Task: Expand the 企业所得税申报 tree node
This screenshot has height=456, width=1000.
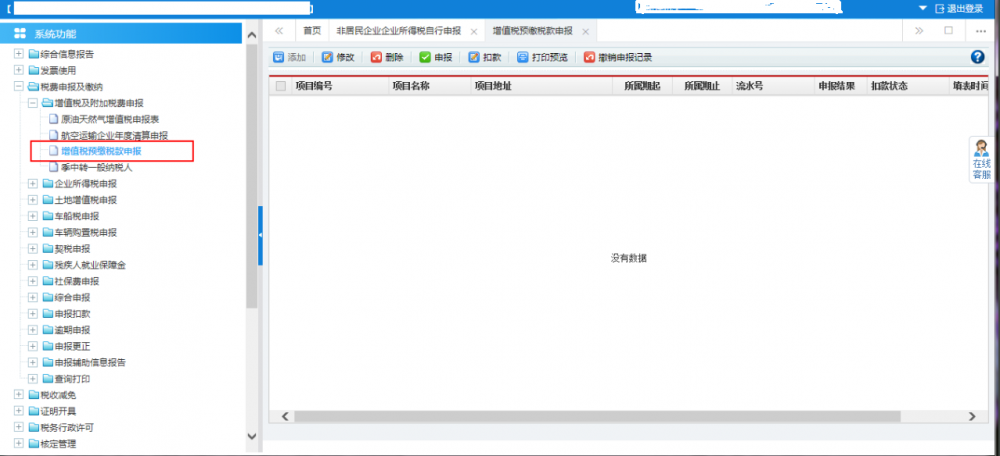Action: click(33, 184)
